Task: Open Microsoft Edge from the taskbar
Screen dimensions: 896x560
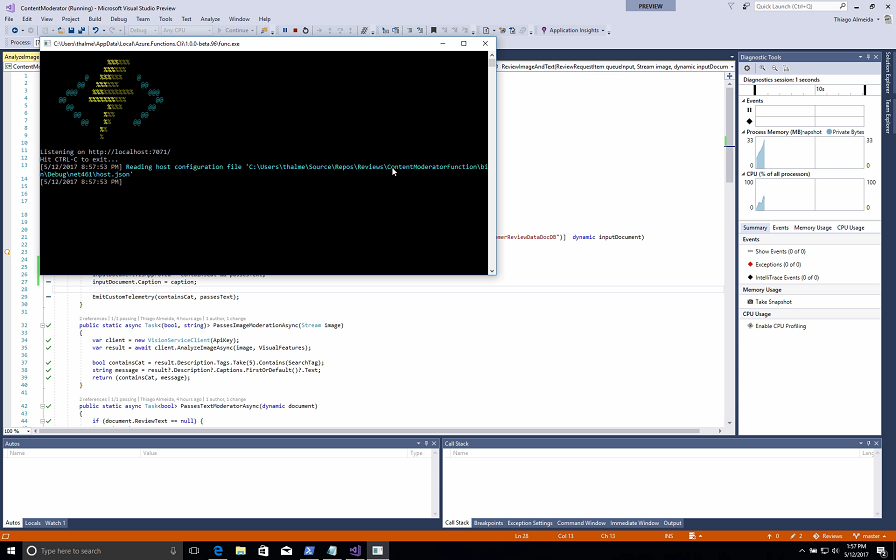Action: coord(218,551)
